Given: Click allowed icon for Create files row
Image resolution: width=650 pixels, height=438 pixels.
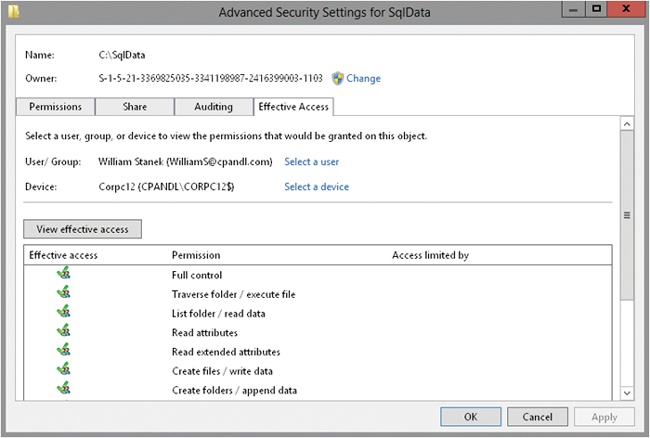Looking at the screenshot, I should 63,369.
